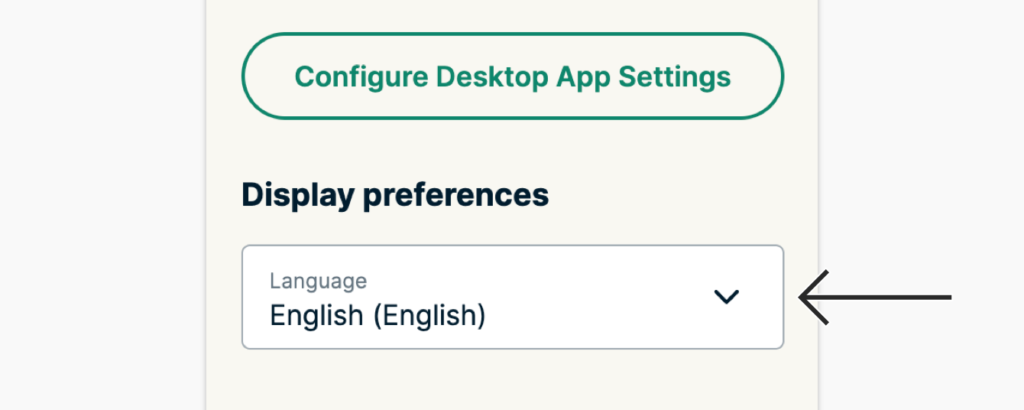Click the Configure Desktop App Settings button
Image resolution: width=1024 pixels, height=410 pixels.
tap(512, 77)
